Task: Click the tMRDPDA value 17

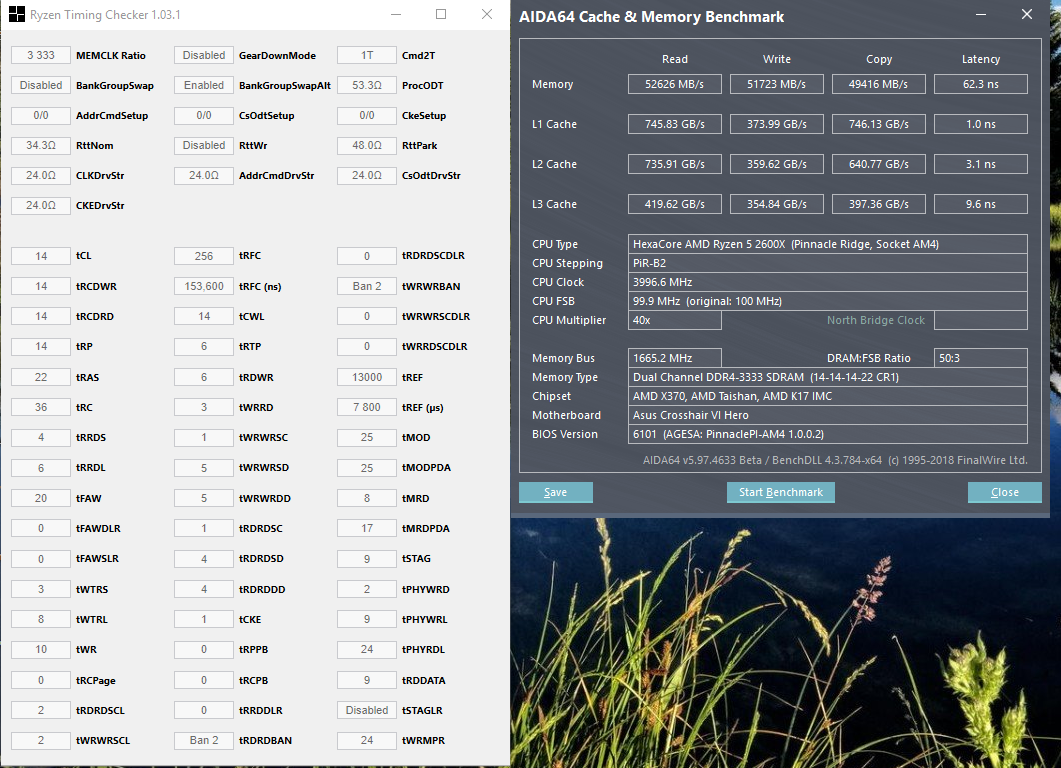Action: (x=367, y=528)
